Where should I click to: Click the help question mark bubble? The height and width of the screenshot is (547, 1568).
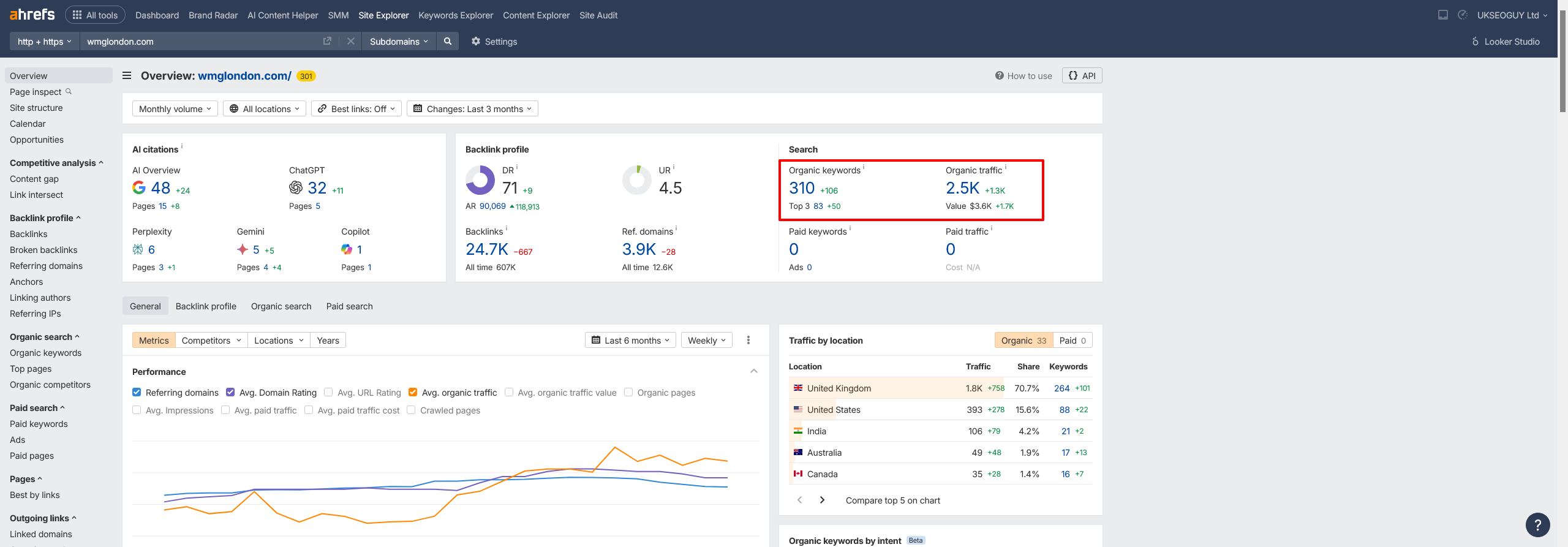coord(1537,524)
